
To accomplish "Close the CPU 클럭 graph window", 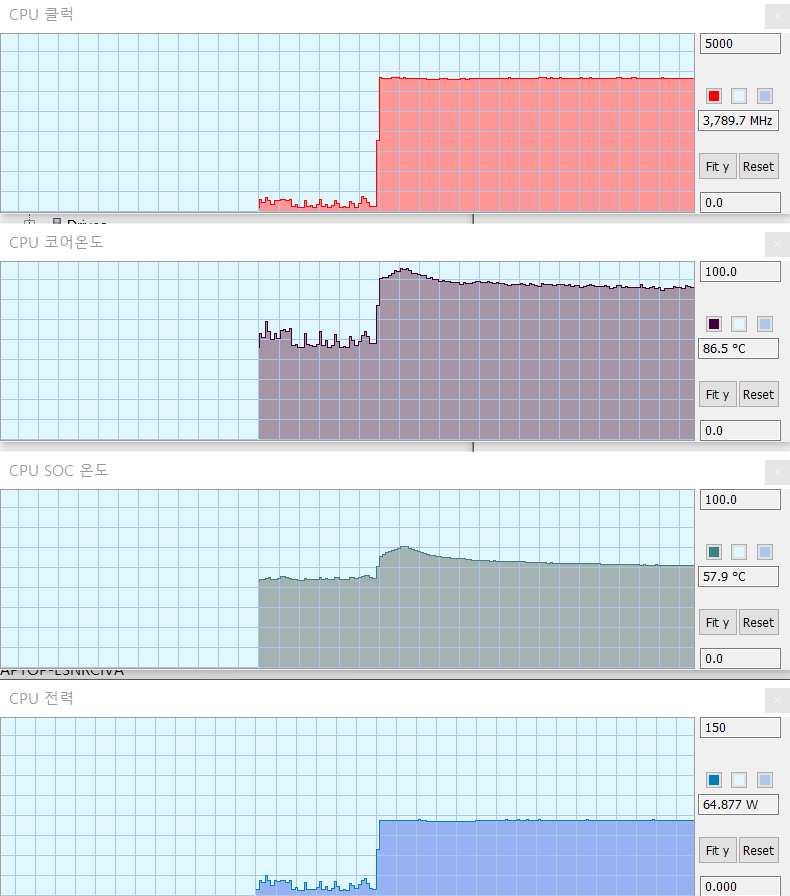I will [x=777, y=16].
